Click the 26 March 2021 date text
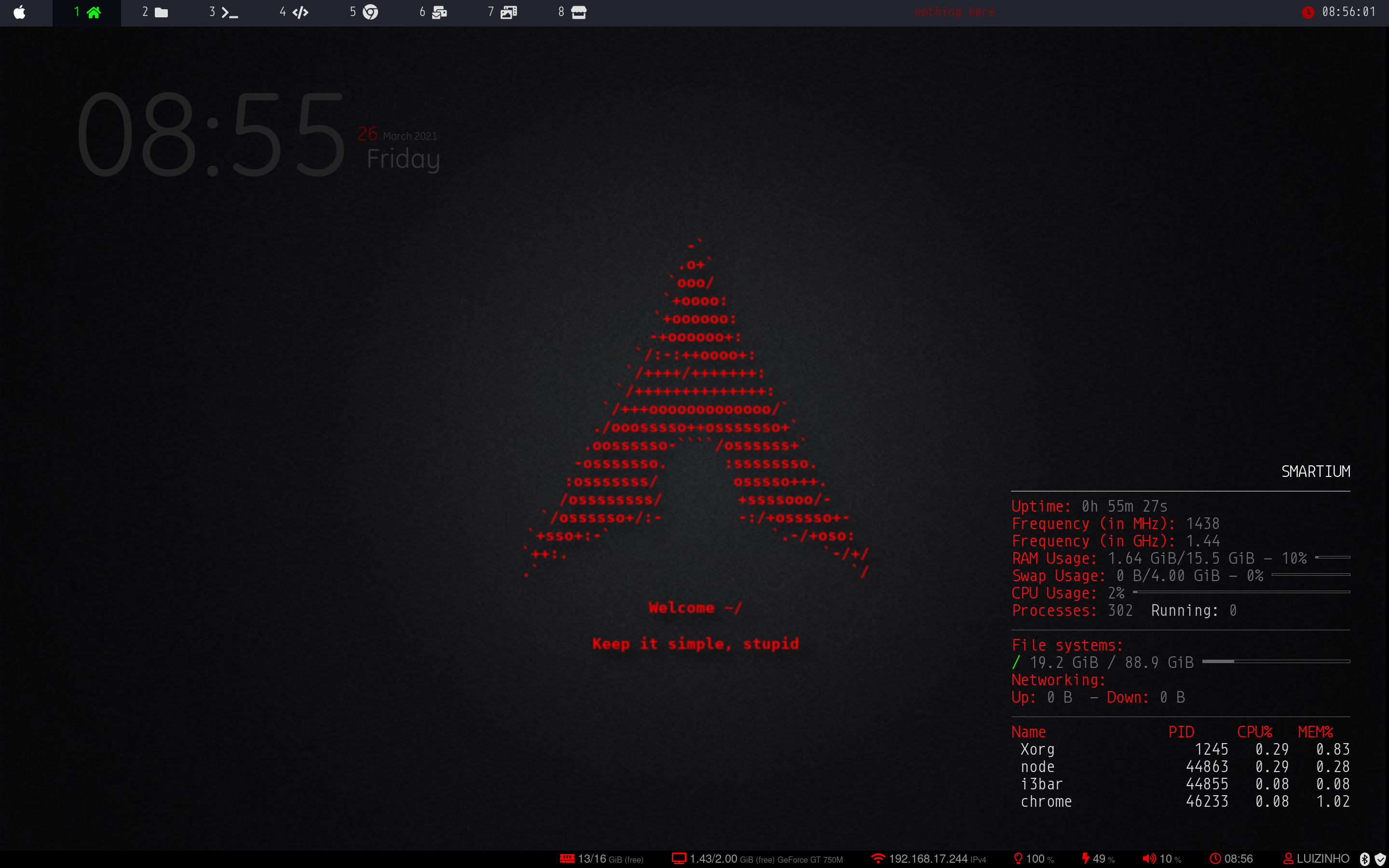 [397, 134]
